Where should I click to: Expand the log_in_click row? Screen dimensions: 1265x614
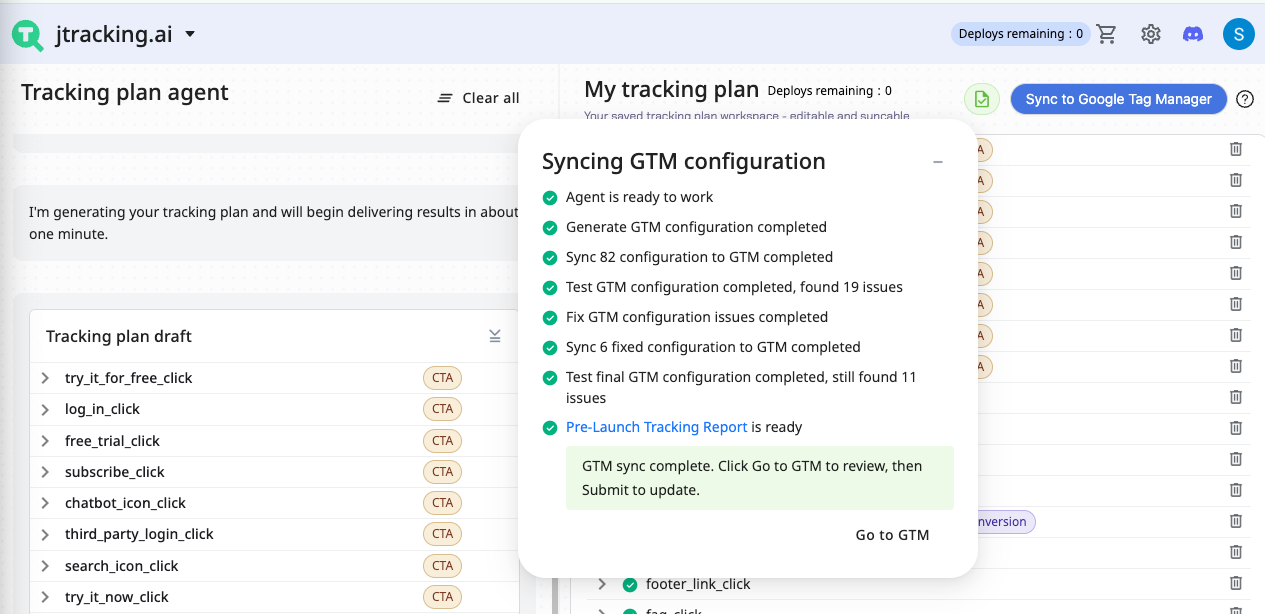(x=45, y=409)
